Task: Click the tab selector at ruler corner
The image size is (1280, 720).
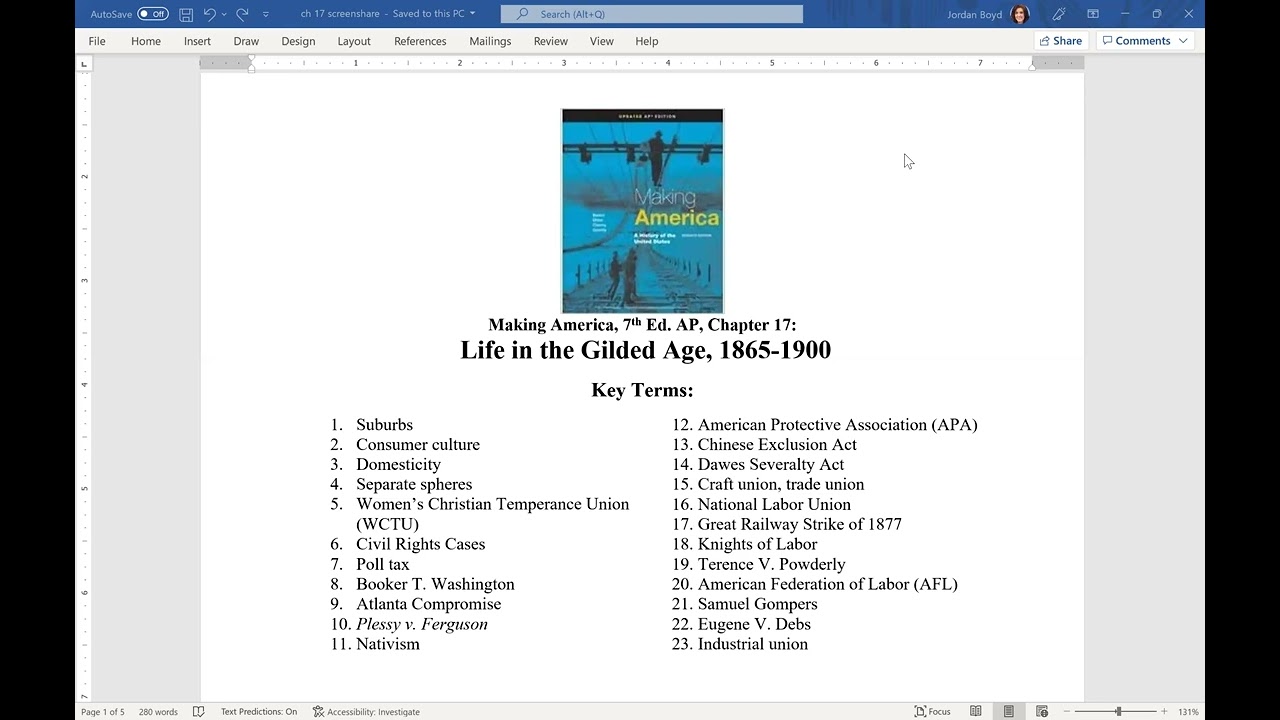Action: pos(84,63)
